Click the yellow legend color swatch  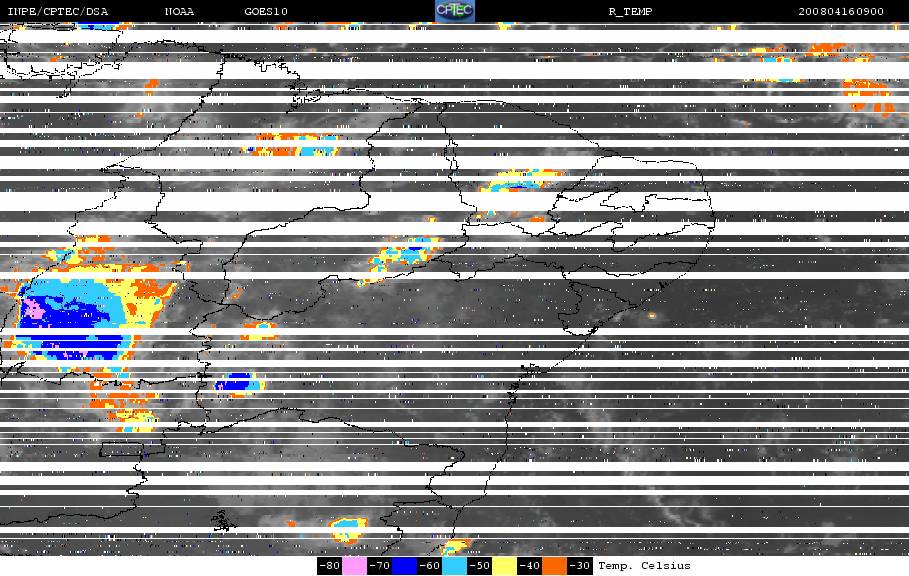504,566
